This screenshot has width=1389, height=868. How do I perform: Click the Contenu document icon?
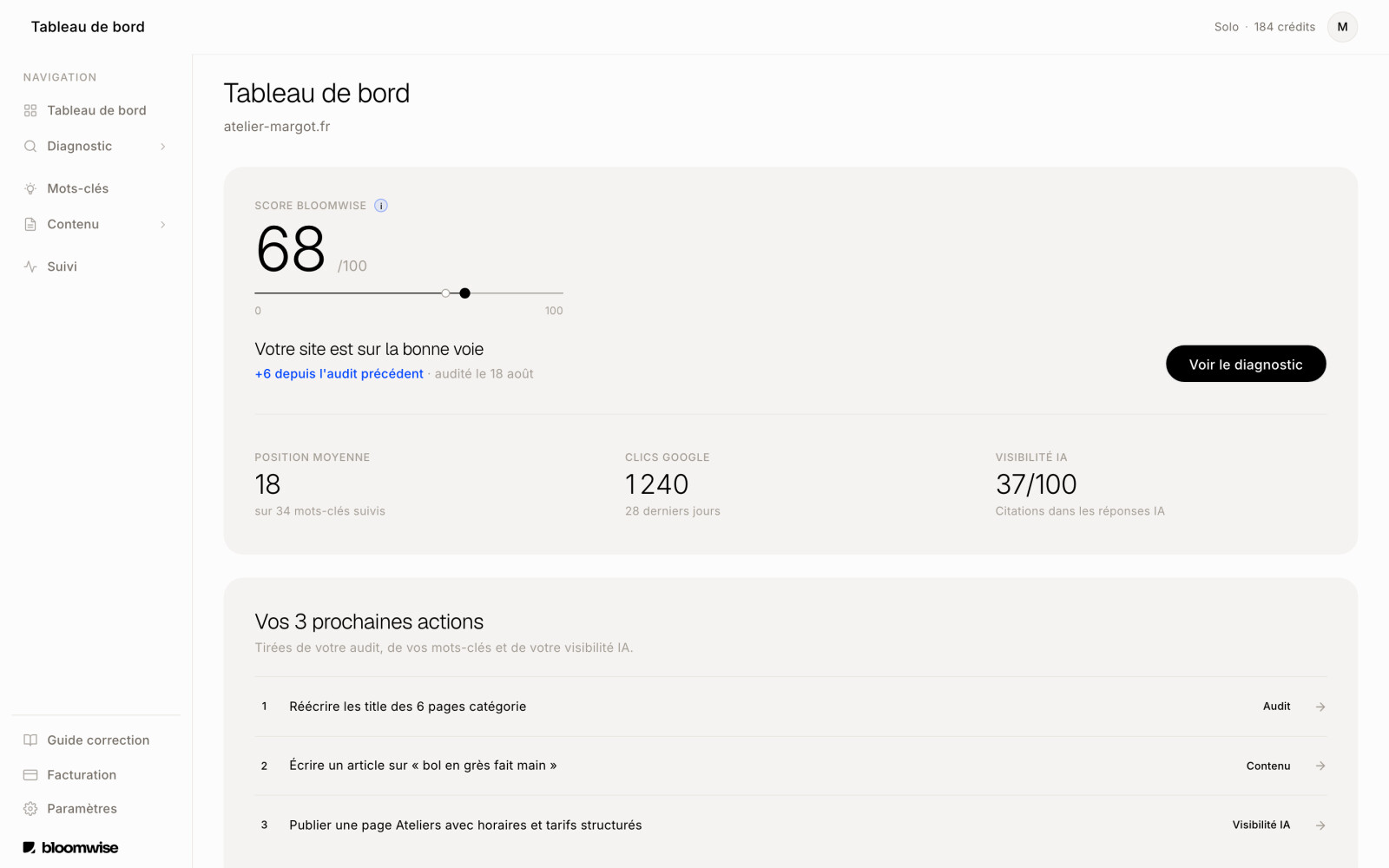[x=30, y=224]
